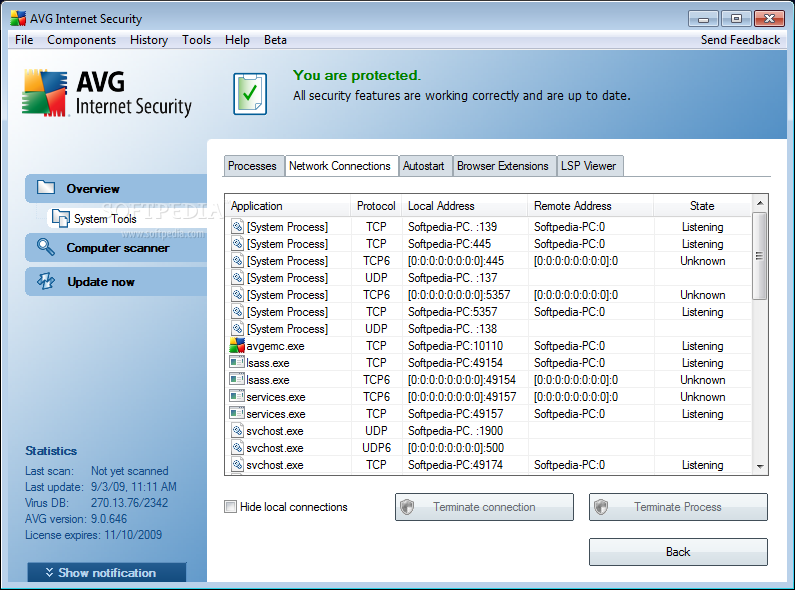Click the Terminate Process button
Screen dimensions: 795x590
point(678,506)
